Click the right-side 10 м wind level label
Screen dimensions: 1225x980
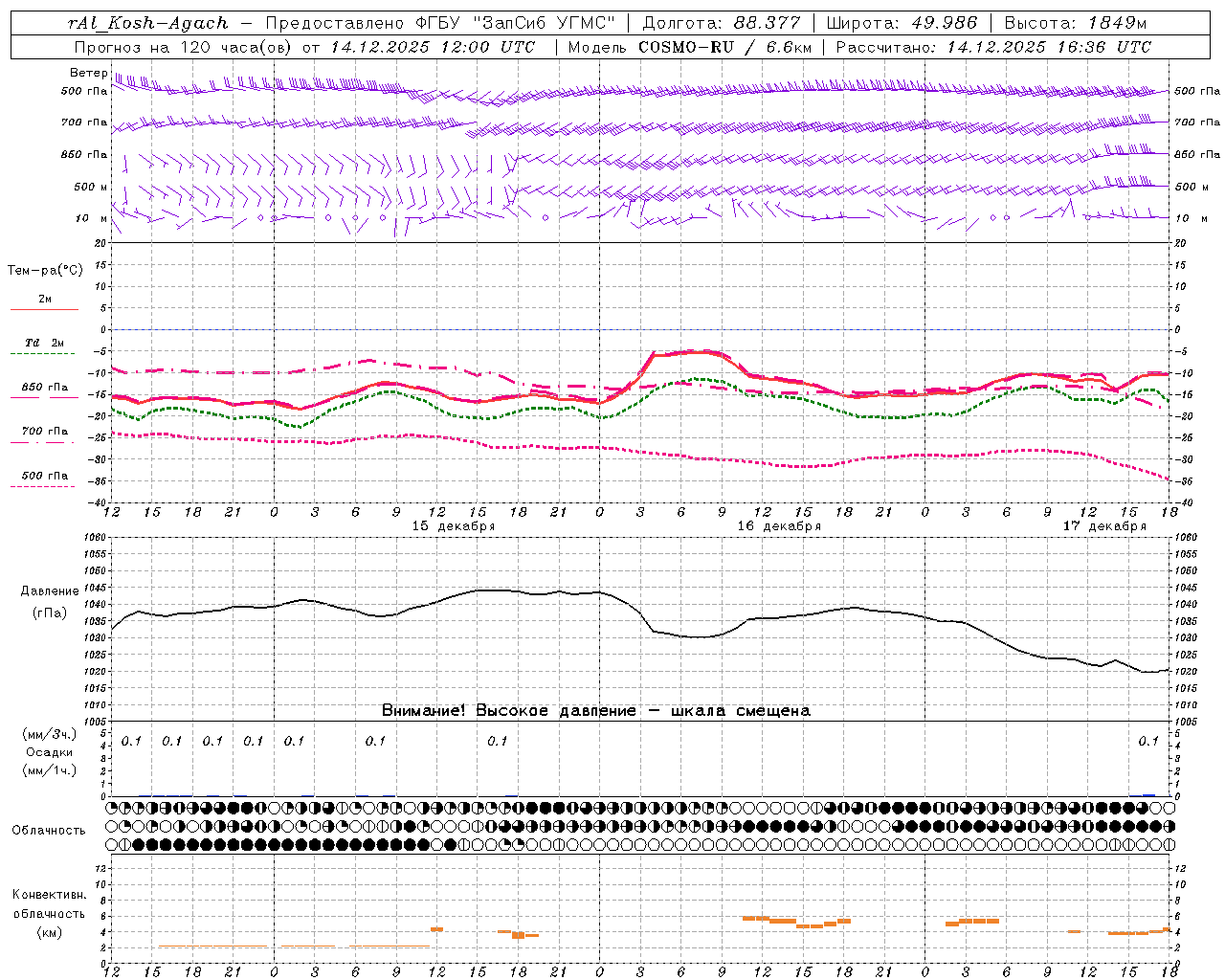click(1191, 218)
